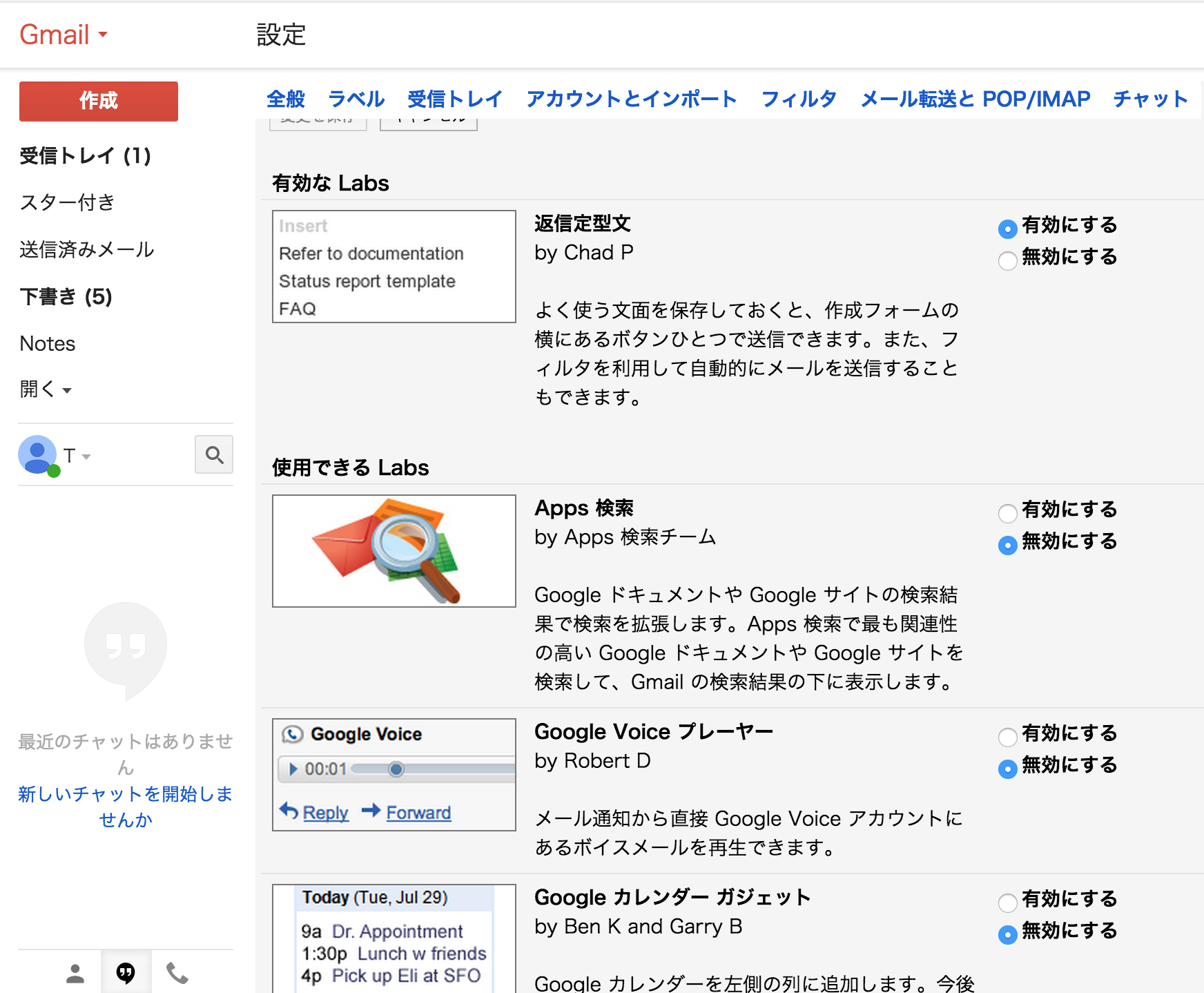The height and width of the screenshot is (993, 1204).
Task: Enable the Apps 検索 lab
Action: [x=1008, y=513]
